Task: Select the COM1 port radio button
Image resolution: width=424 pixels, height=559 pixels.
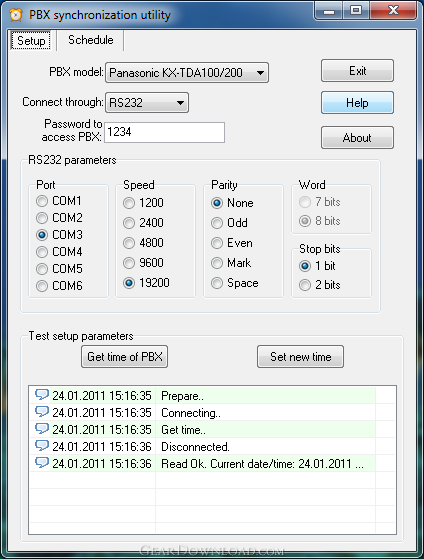Action: click(x=42, y=201)
